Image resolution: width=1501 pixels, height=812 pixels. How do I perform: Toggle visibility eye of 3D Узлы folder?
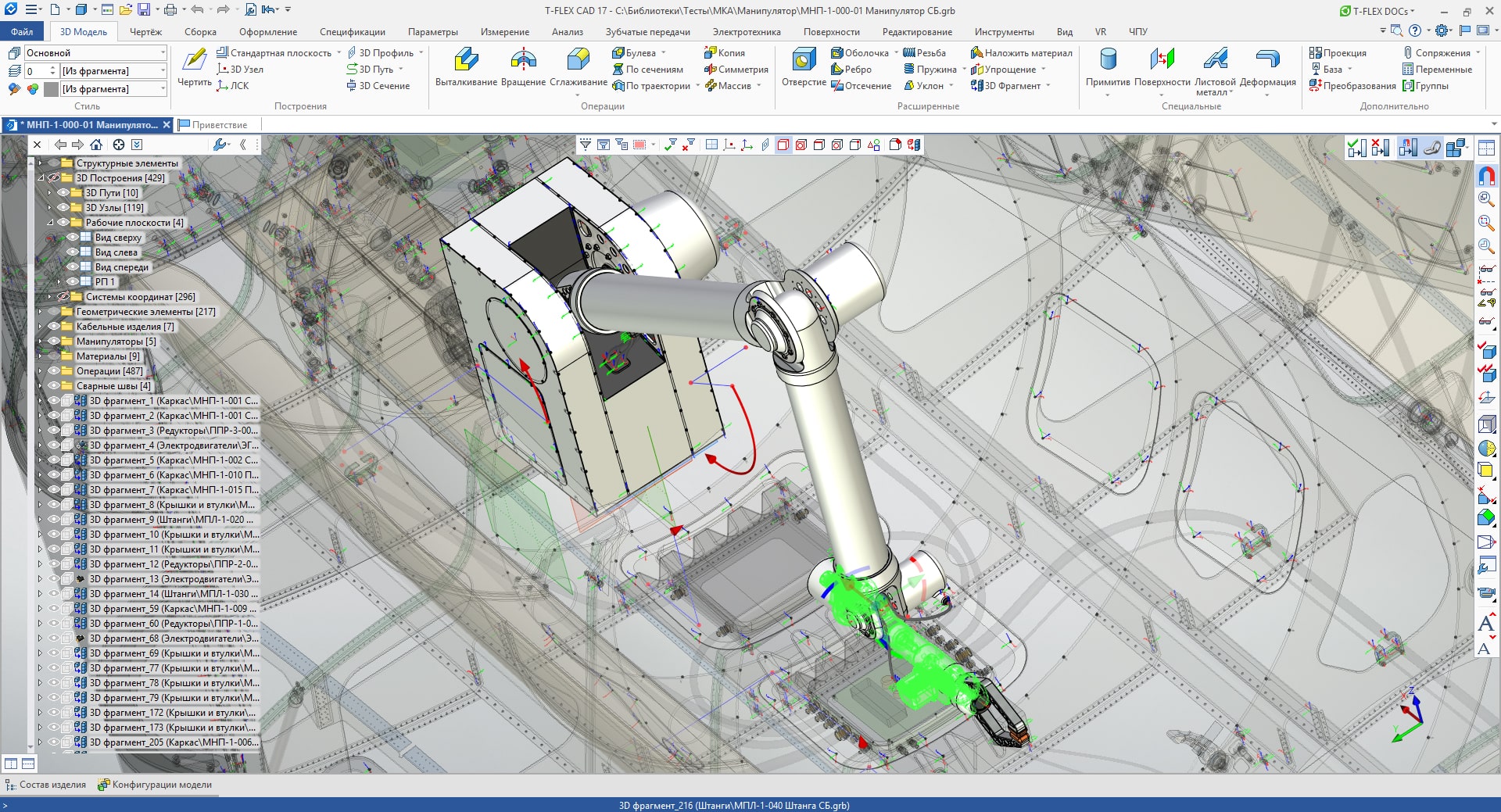click(63, 208)
